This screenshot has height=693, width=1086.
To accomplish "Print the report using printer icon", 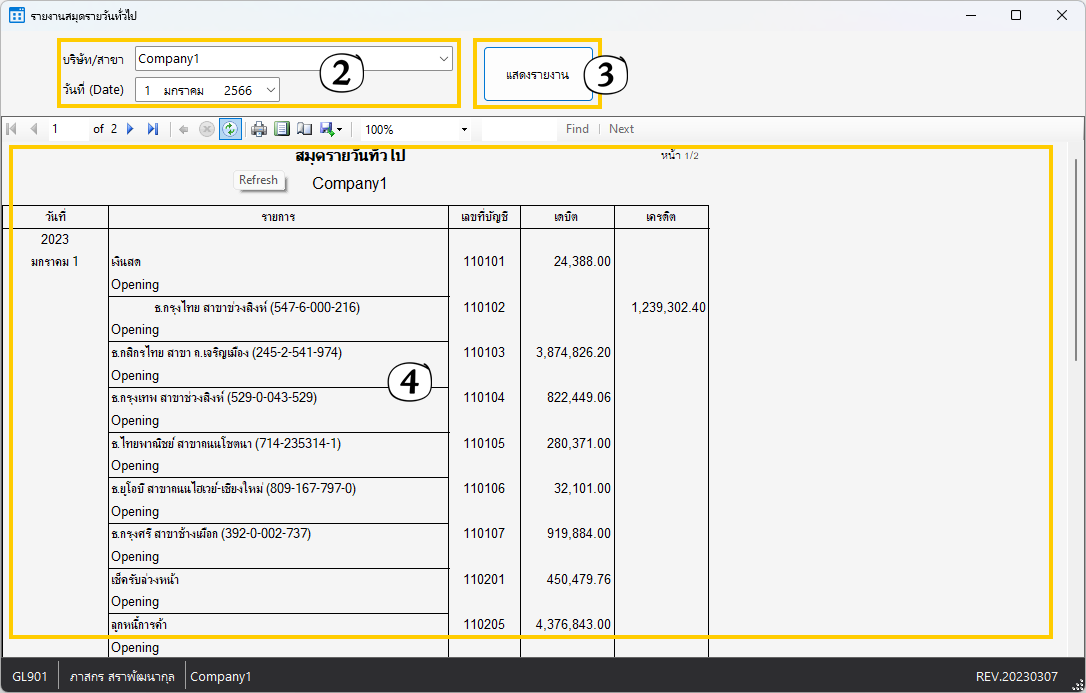I will pyautogui.click(x=259, y=129).
